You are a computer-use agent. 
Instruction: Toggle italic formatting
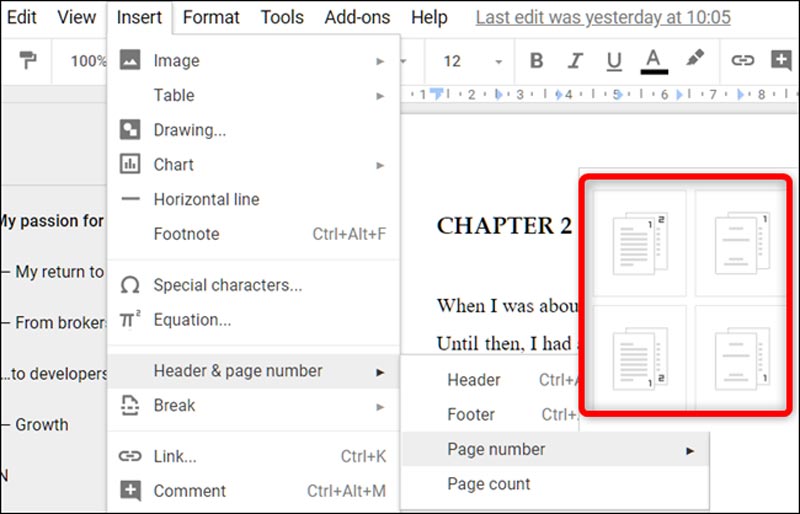[575, 61]
